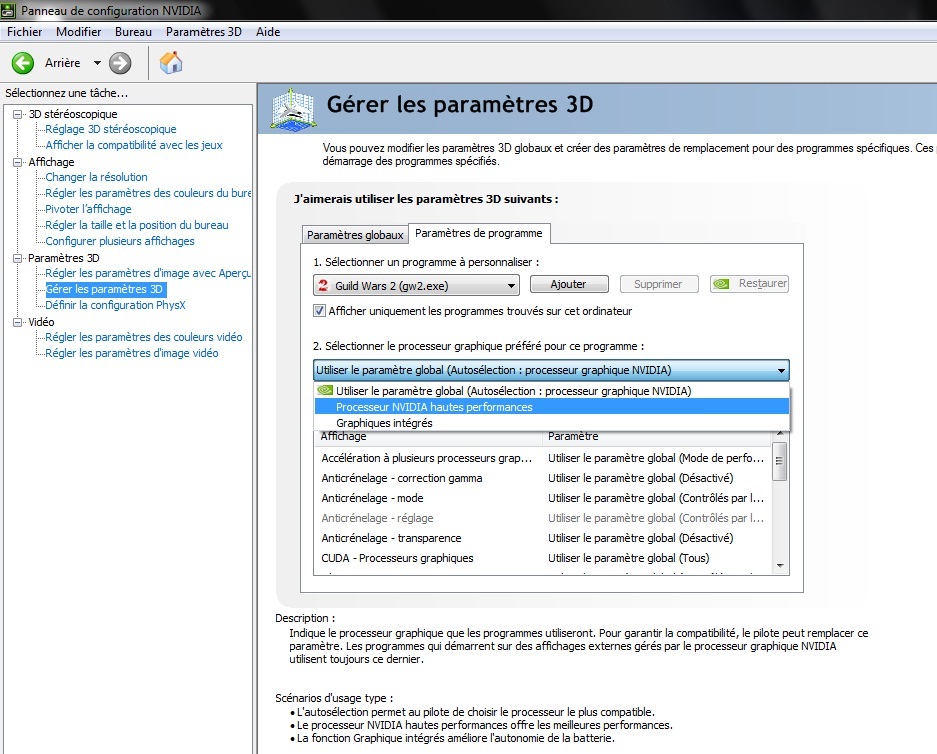Image resolution: width=937 pixels, height=754 pixels.
Task: Open Définir la configuration PhysX link
Action: point(115,305)
